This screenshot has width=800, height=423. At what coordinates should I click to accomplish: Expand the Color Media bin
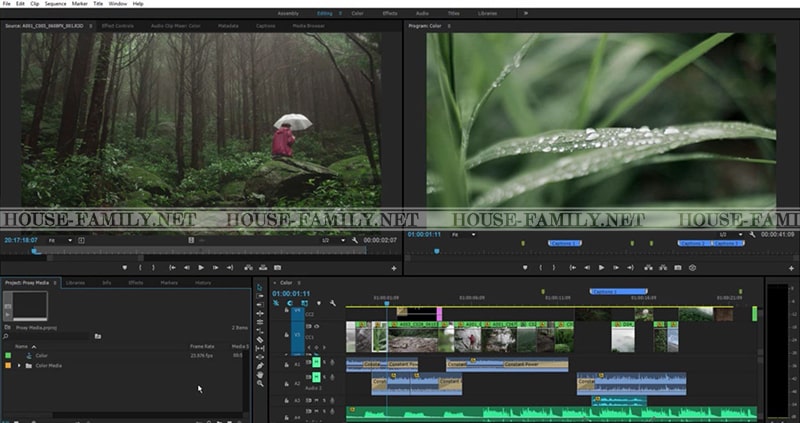[19, 366]
